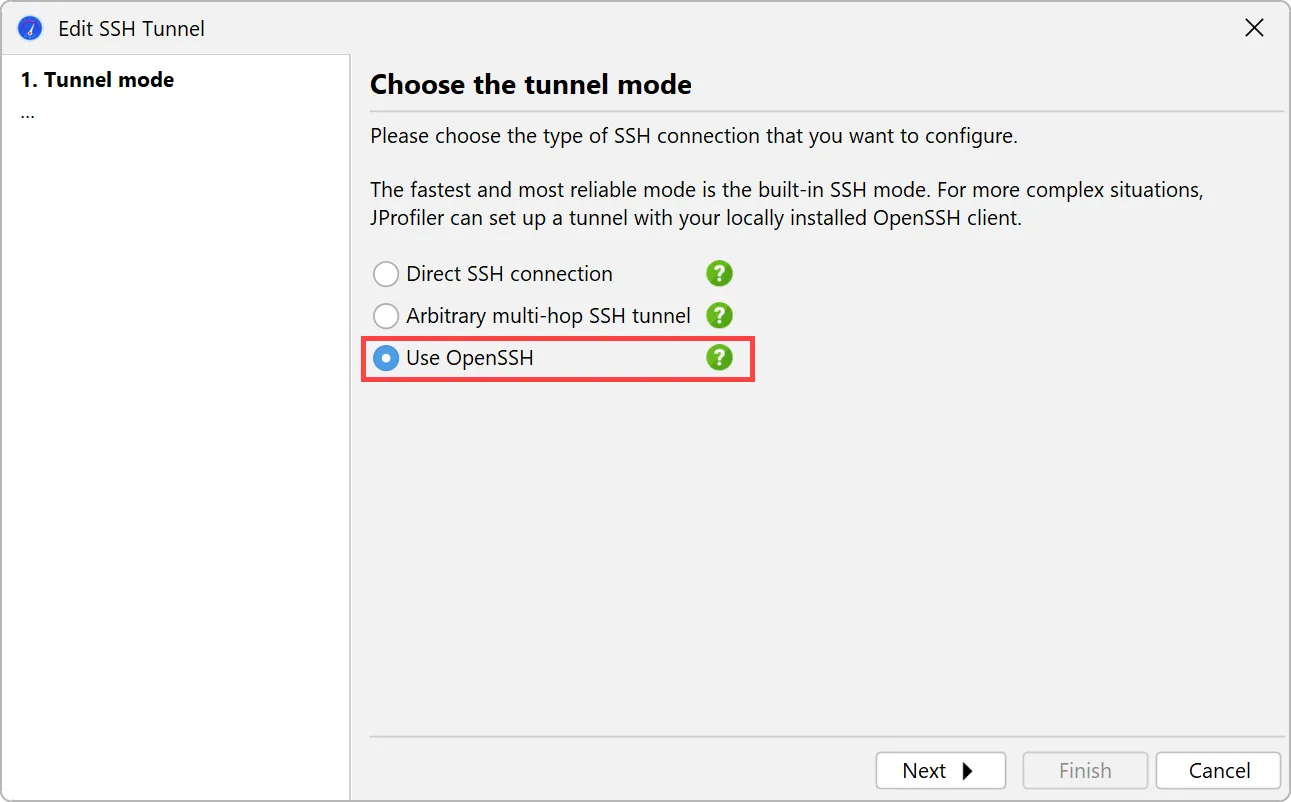Click the paragraph mentioning locally installed OpenSSH client
Image resolution: width=1291 pixels, height=802 pixels.
(x=787, y=204)
